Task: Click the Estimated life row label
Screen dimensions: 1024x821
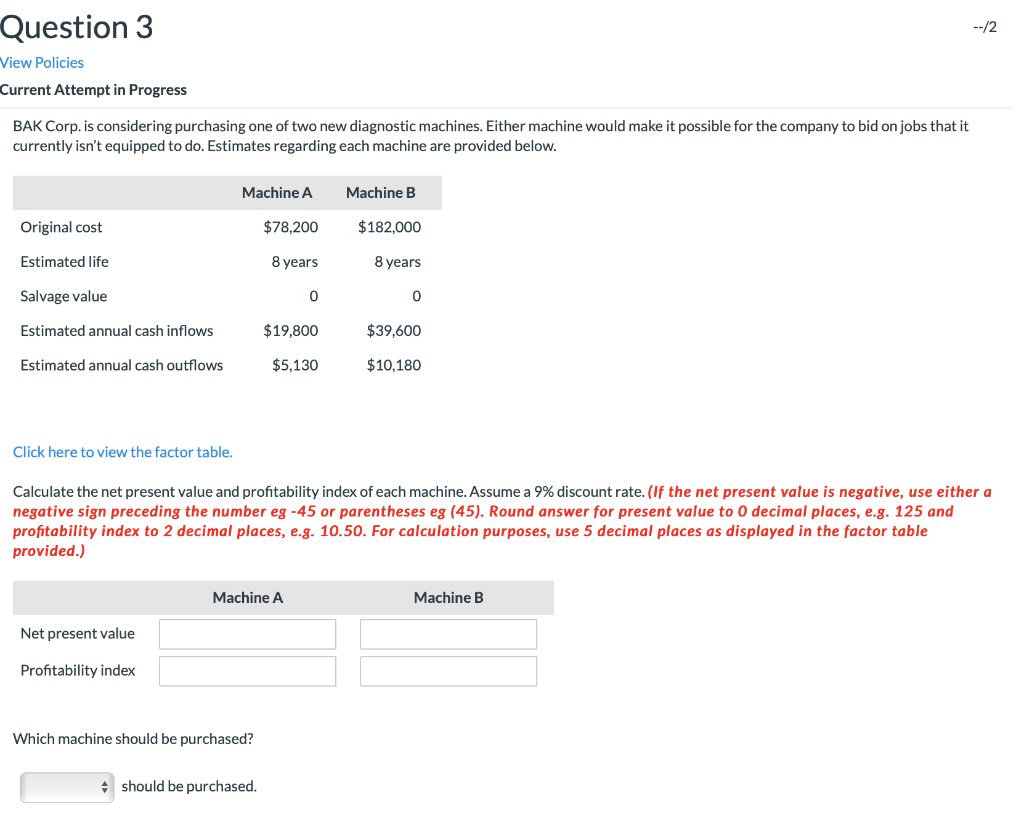Action: pyautogui.click(x=64, y=261)
